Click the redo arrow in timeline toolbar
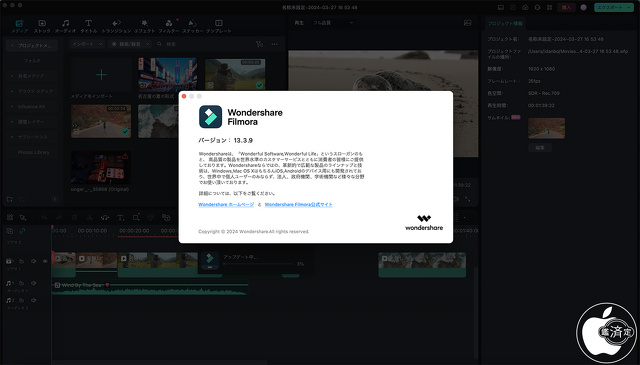This screenshot has width=640, height=365. (59, 218)
